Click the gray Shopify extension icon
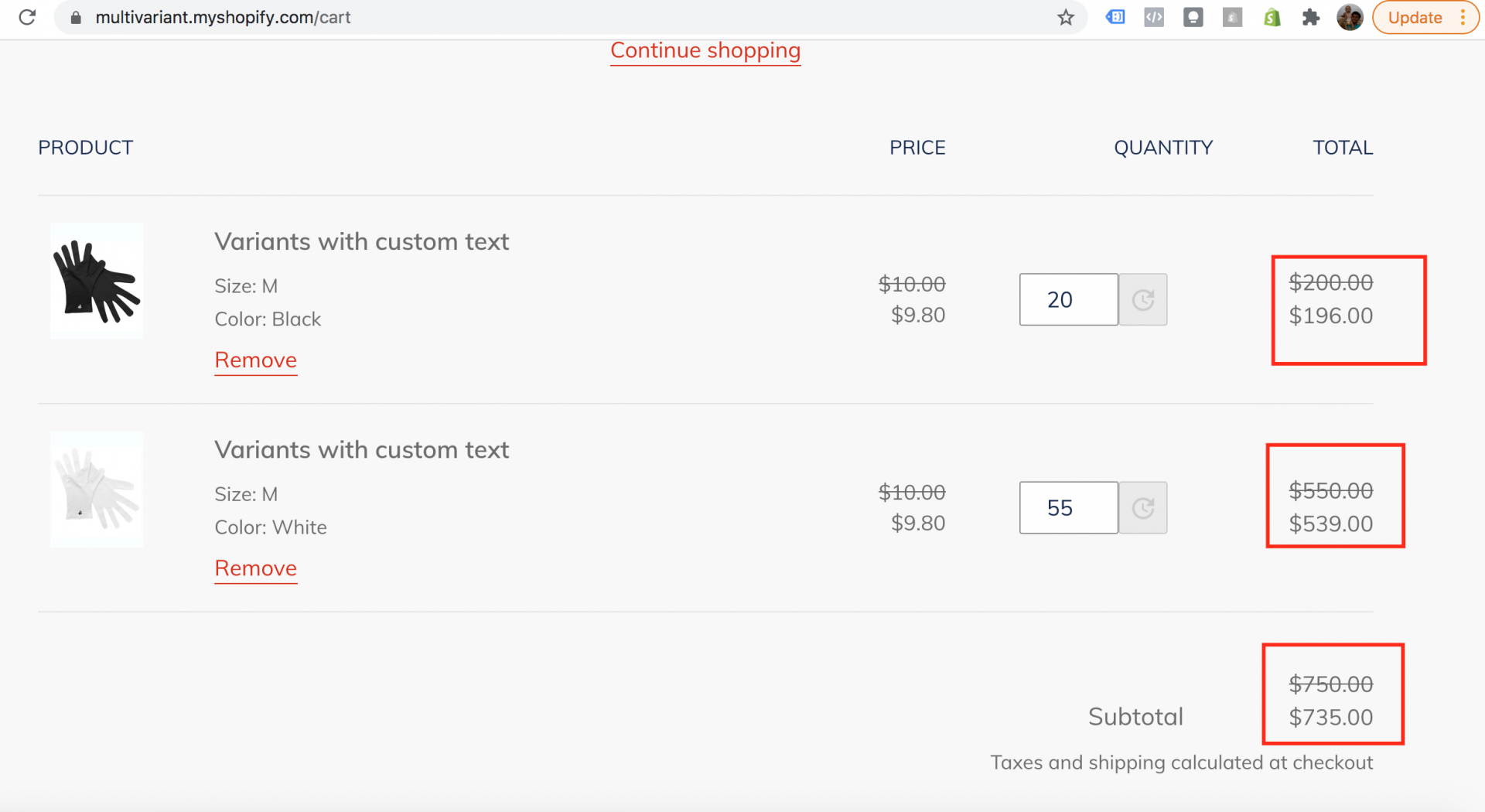 1232,17
